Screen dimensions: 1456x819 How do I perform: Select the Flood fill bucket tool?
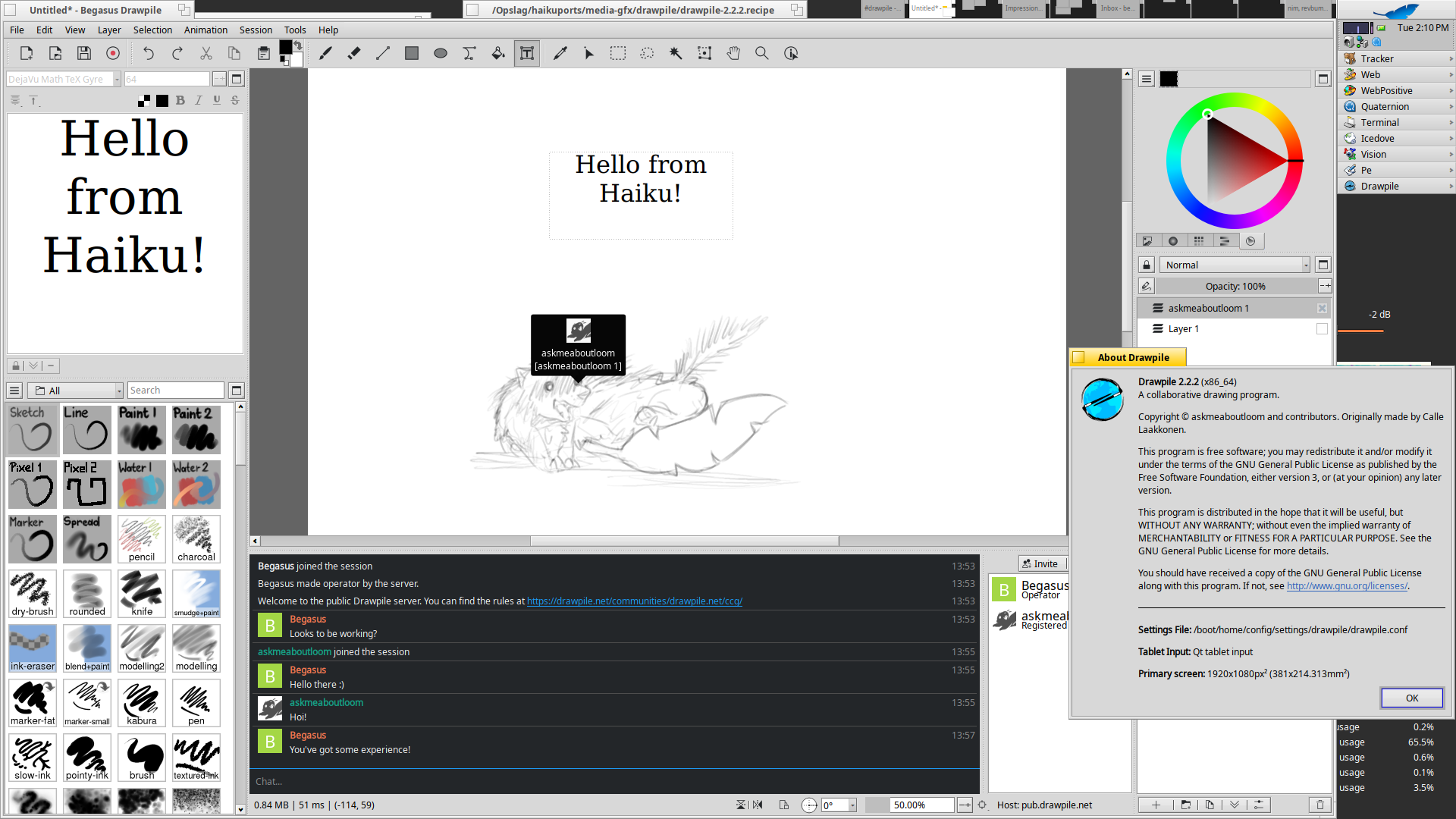point(498,53)
